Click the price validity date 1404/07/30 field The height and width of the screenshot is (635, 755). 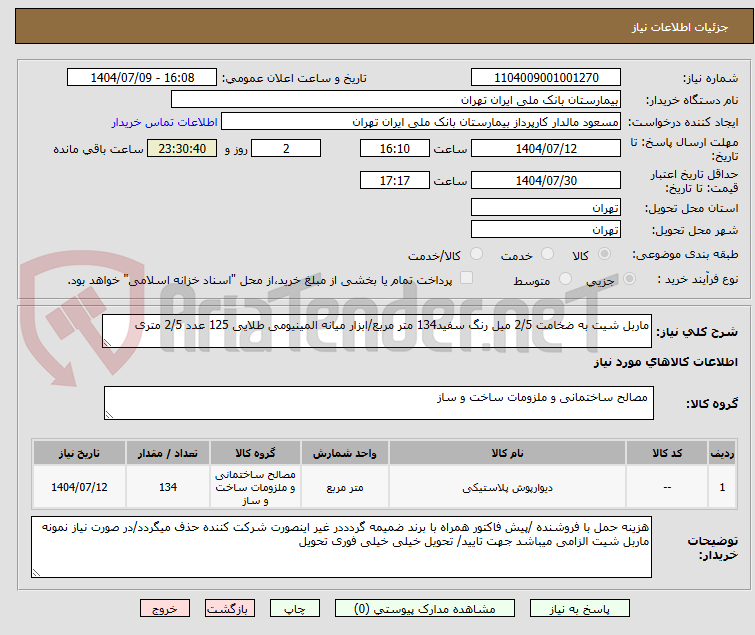[546, 181]
